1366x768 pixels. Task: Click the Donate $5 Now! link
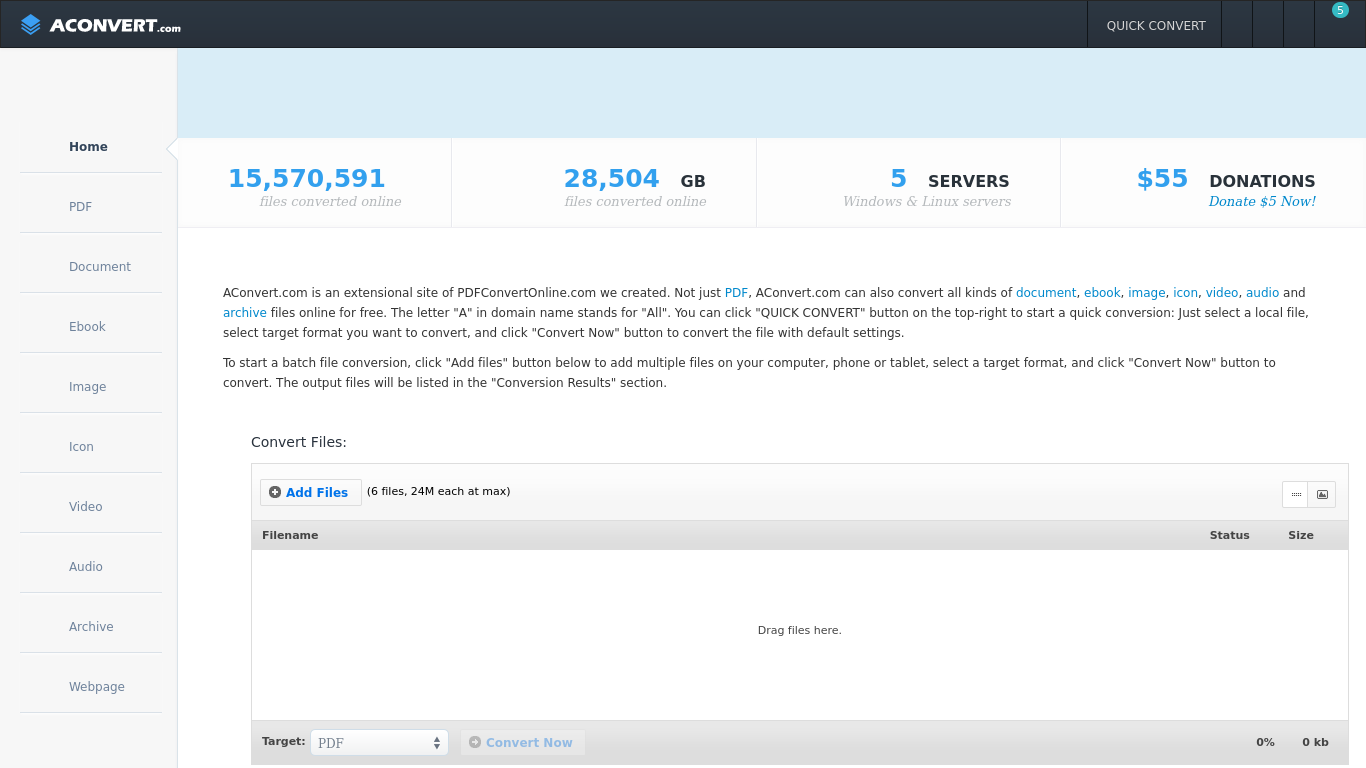click(x=1262, y=202)
